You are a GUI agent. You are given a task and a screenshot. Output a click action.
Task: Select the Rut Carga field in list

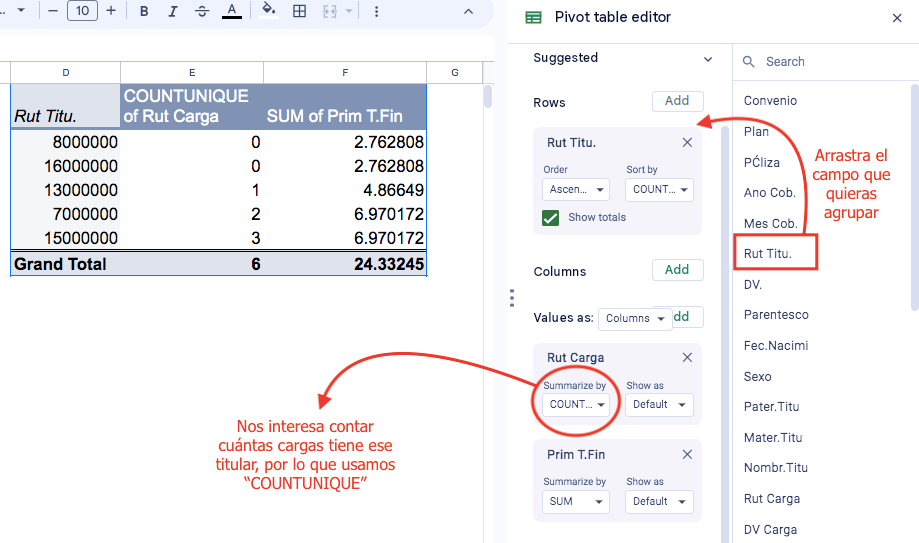772,499
